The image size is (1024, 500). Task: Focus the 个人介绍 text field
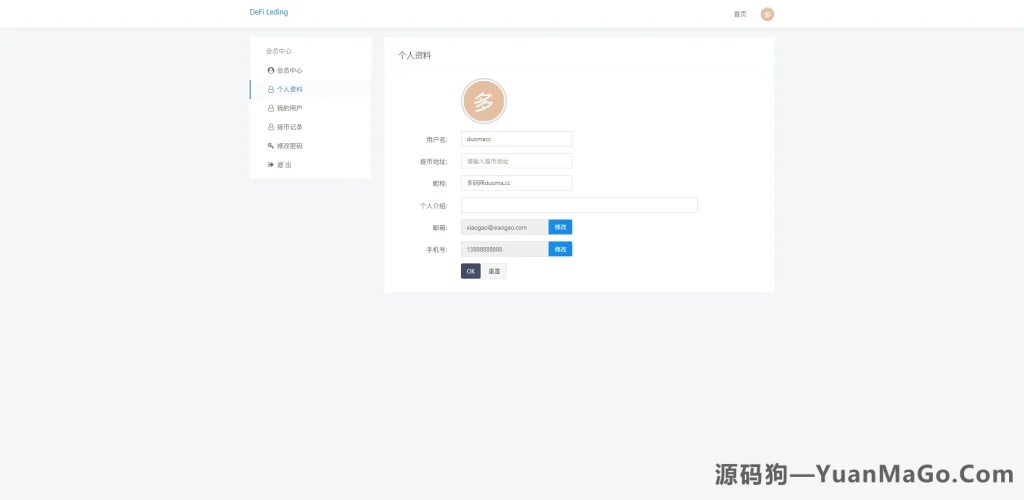click(579, 206)
